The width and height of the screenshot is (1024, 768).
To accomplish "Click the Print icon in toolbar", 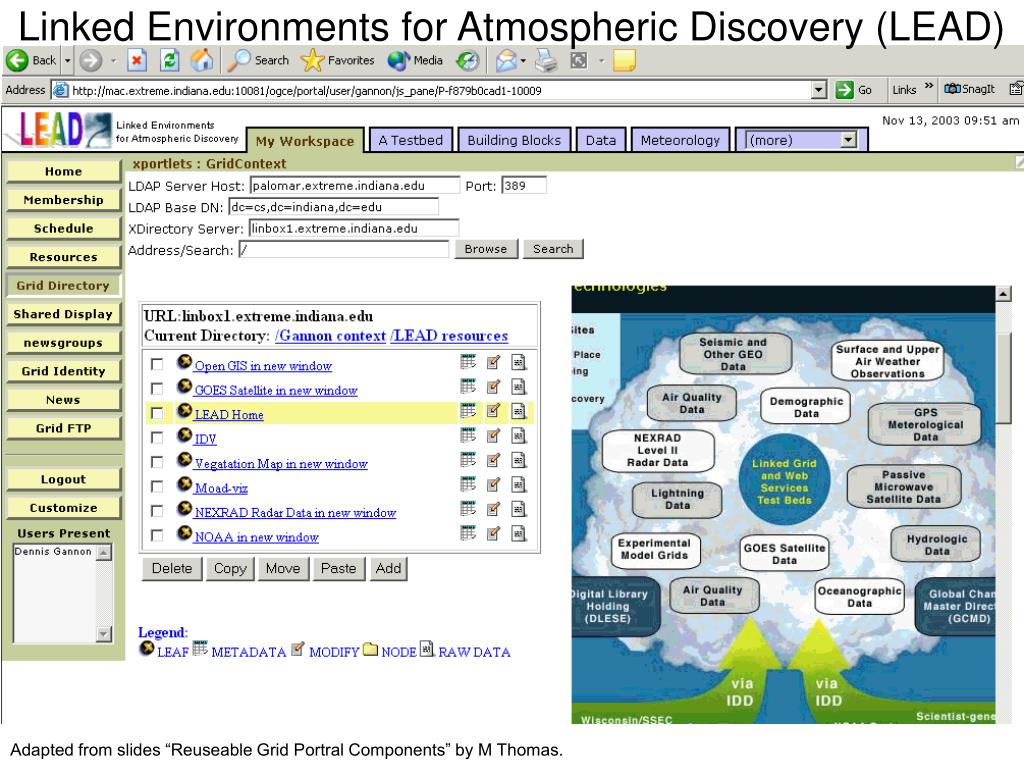I will pyautogui.click(x=546, y=61).
